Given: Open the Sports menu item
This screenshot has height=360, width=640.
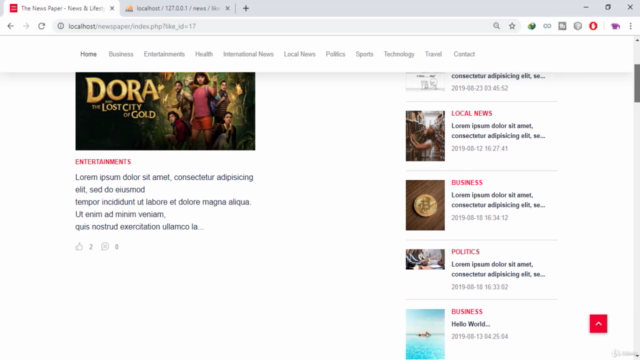Looking at the screenshot, I should point(364,54).
